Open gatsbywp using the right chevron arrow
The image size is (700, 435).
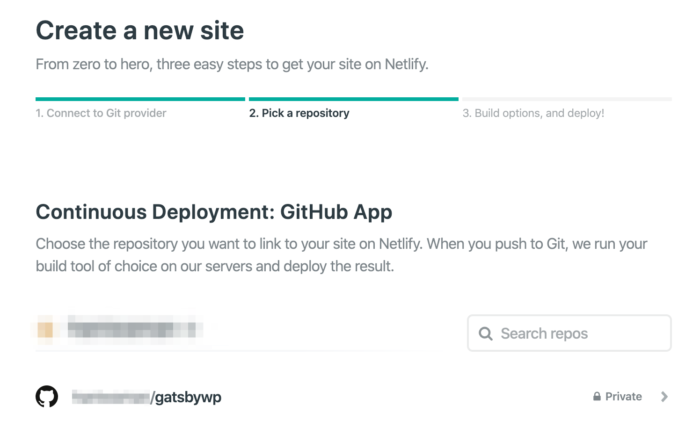pos(665,397)
